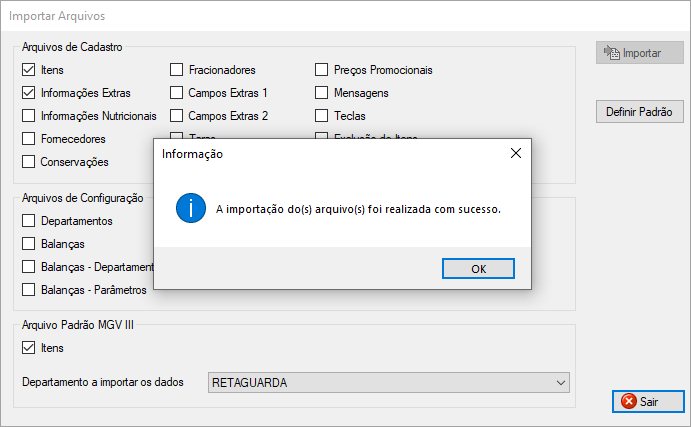Open the RETAGUARDA department dropdown
This screenshot has width=691, height=427.
coord(380,382)
